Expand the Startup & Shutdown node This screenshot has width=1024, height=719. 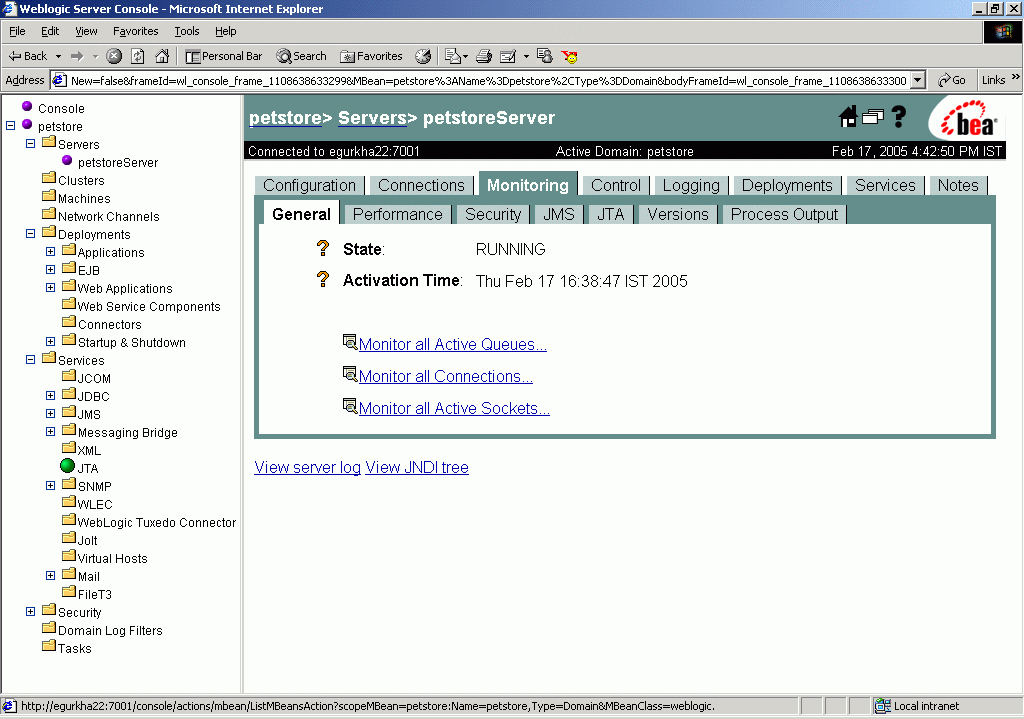click(50, 342)
